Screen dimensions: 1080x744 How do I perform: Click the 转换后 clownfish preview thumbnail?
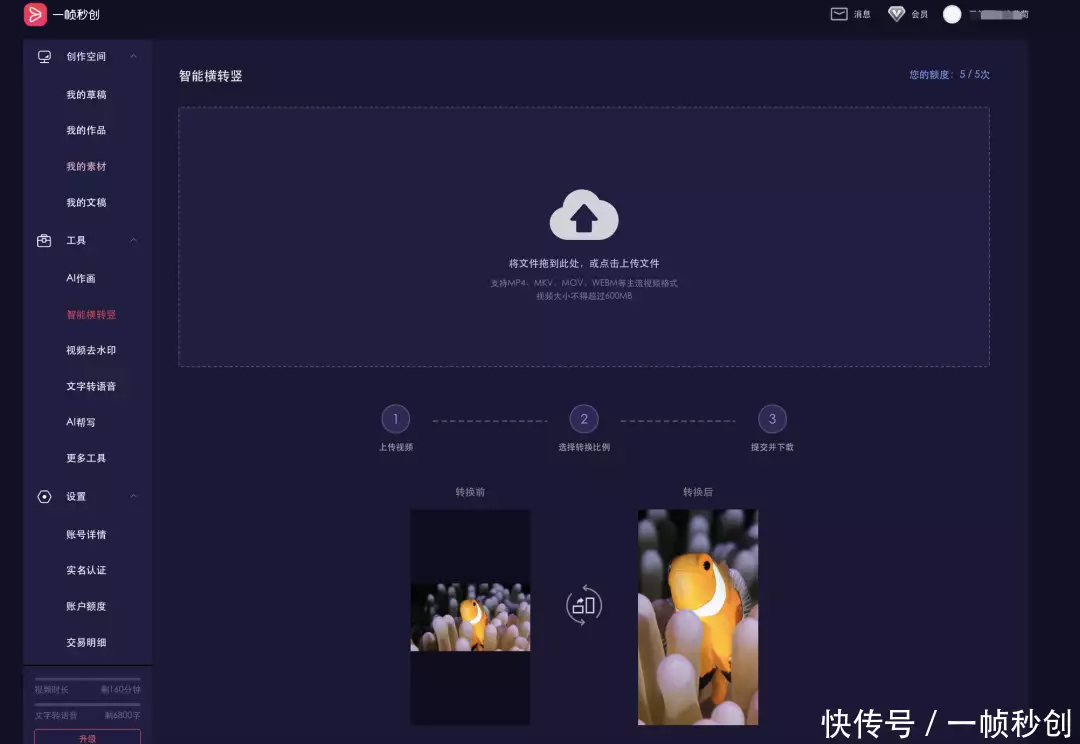pos(697,616)
